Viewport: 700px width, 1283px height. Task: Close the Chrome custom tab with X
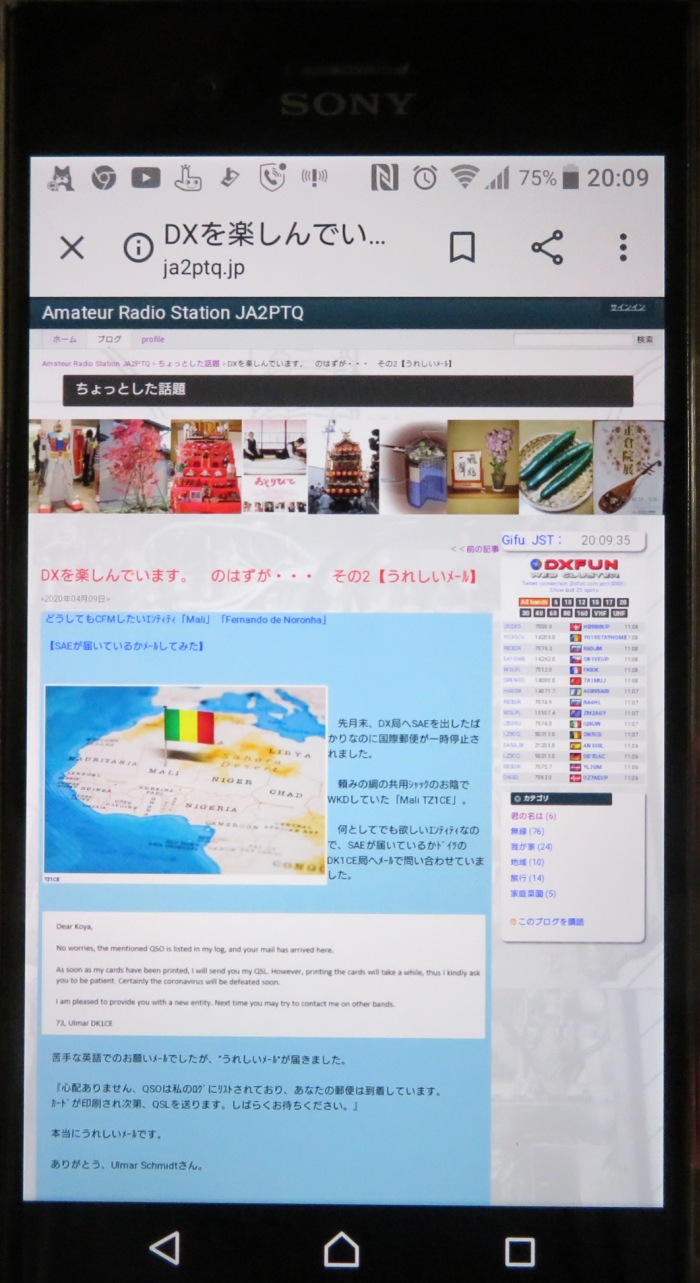(72, 248)
